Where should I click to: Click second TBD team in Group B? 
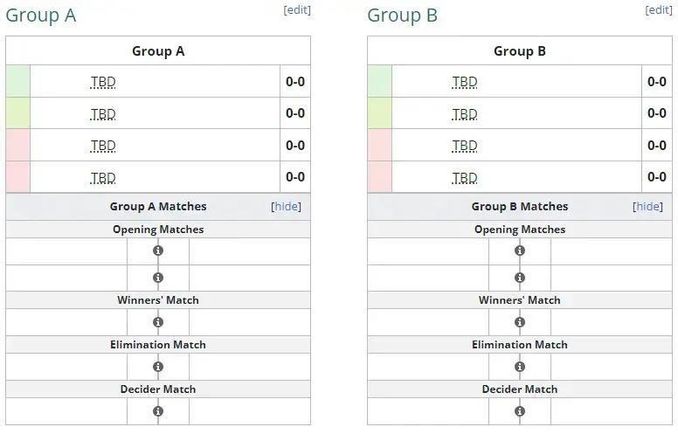(x=465, y=114)
